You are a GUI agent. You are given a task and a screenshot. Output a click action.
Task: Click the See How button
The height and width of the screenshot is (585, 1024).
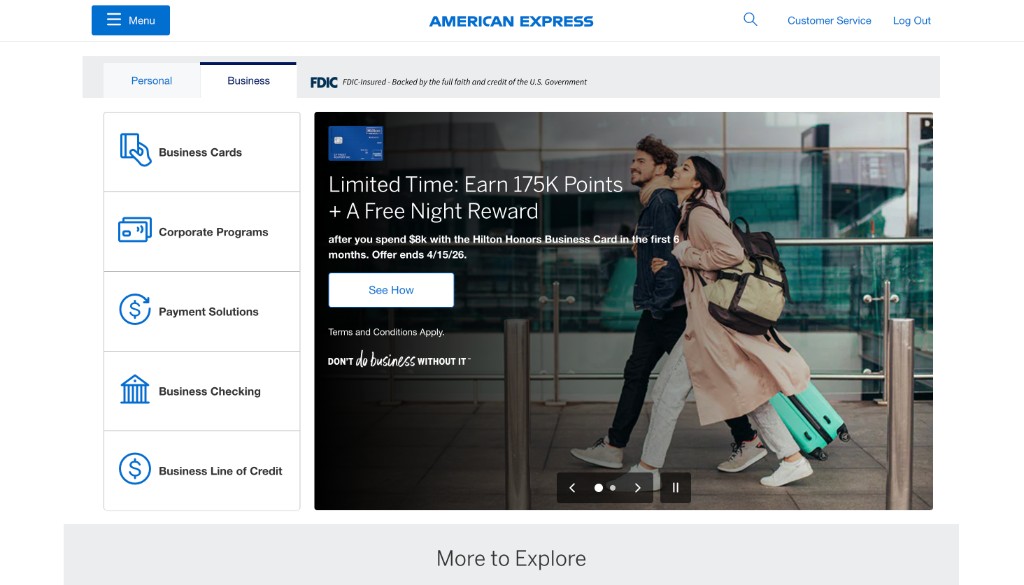click(391, 290)
